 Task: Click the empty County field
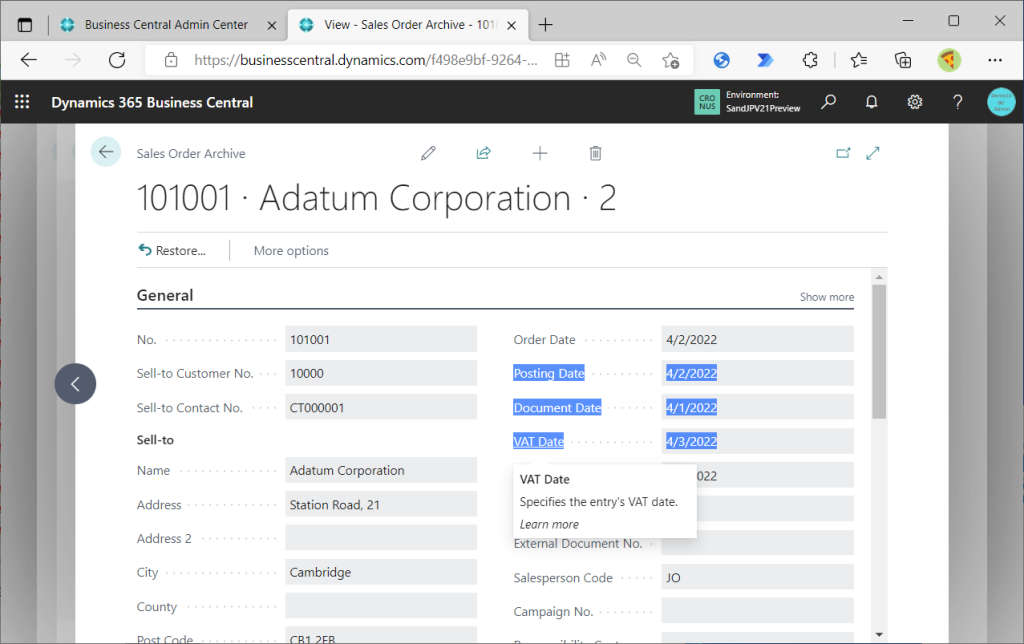[381, 607]
